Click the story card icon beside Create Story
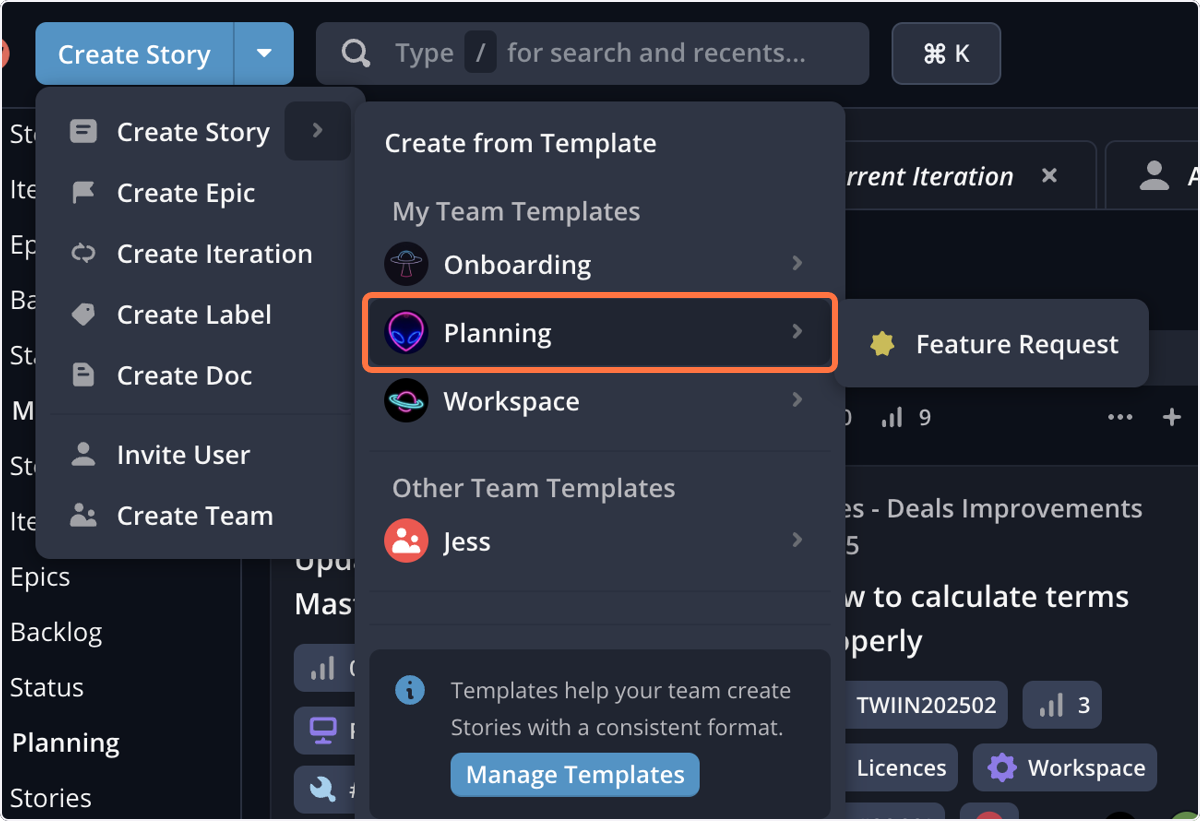Screen dimensions: 1200x821 pos(84,131)
